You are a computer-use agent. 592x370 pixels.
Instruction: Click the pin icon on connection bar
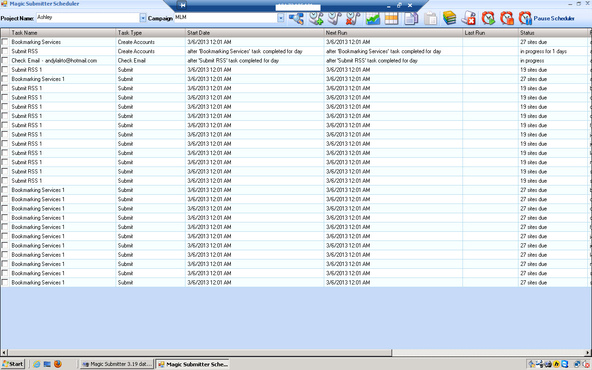(x=183, y=5)
